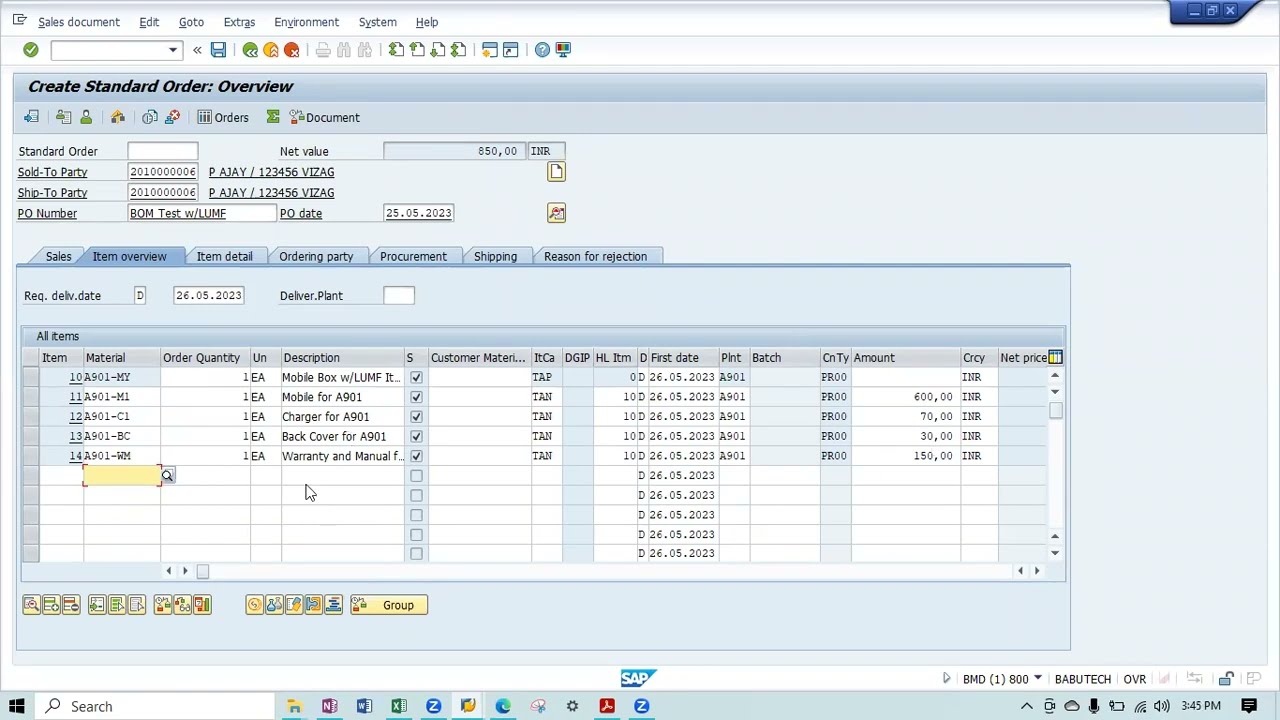The height and width of the screenshot is (720, 1280).
Task: Click the Delete item row icon
Action: click(x=71, y=605)
